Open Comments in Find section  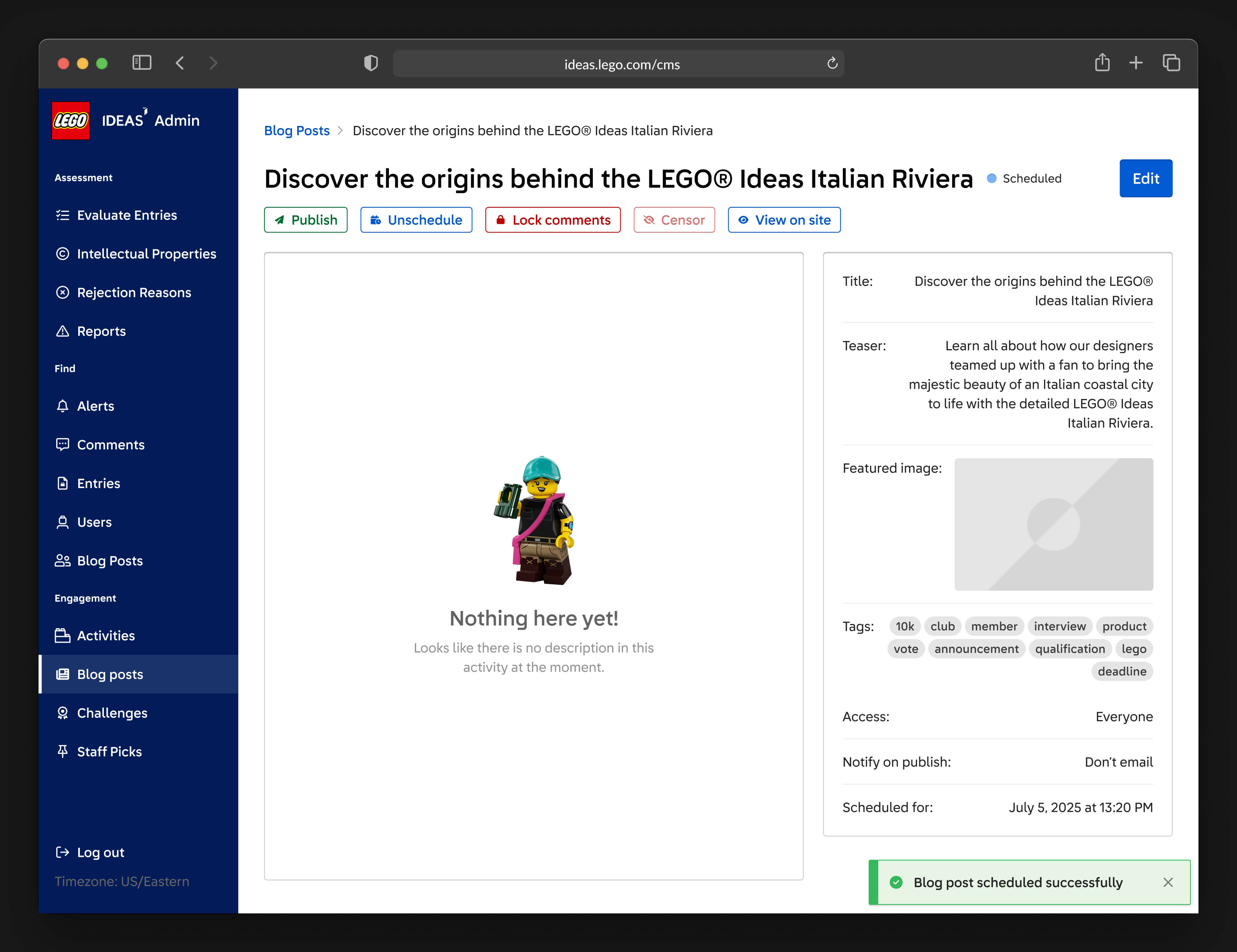[x=138, y=445]
